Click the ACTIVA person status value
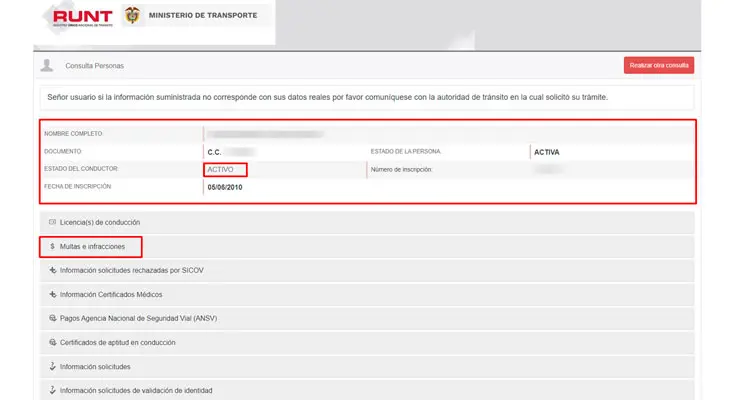 click(547, 152)
